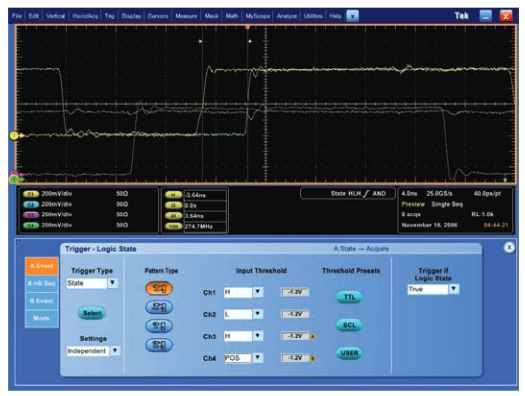Open the Math menu
The image size is (525, 396).
pyautogui.click(x=232, y=16)
